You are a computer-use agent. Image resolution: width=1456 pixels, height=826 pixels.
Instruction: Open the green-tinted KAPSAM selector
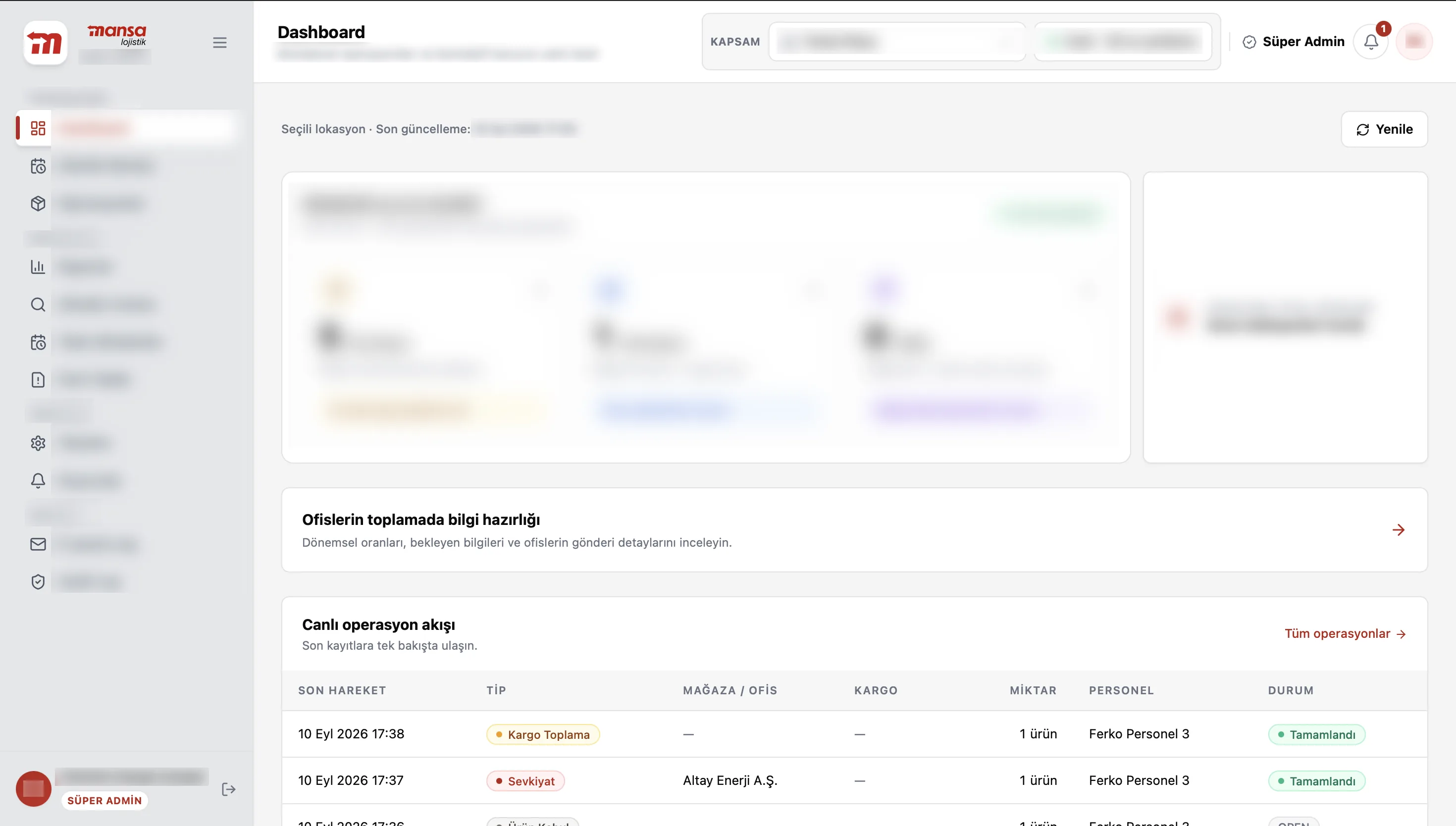click(1123, 42)
